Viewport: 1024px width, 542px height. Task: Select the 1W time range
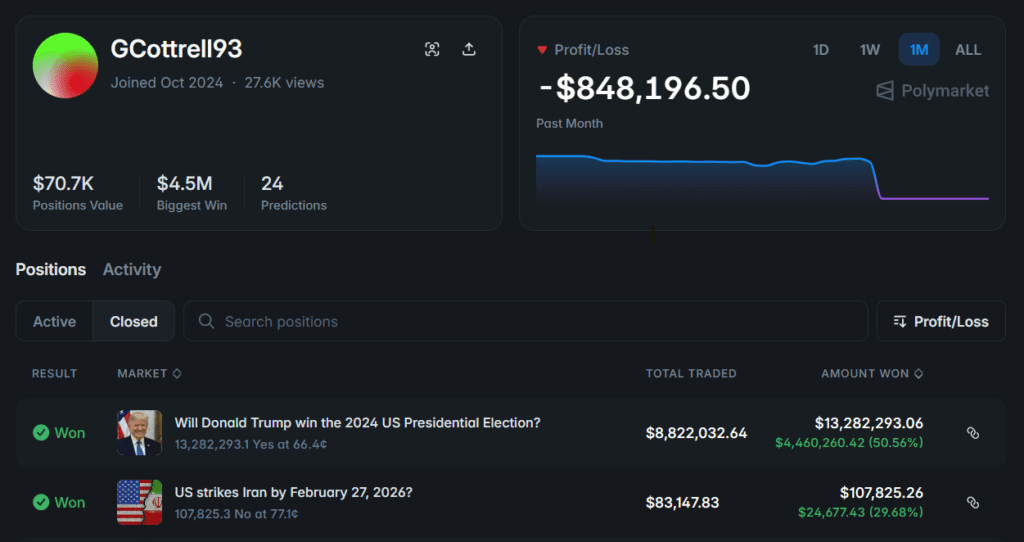coord(870,50)
